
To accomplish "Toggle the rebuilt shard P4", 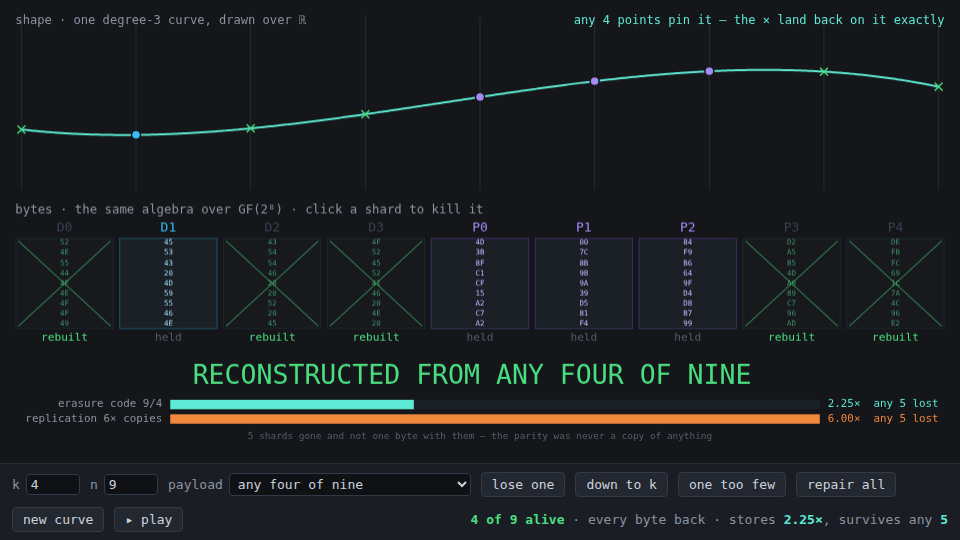I will click(895, 283).
